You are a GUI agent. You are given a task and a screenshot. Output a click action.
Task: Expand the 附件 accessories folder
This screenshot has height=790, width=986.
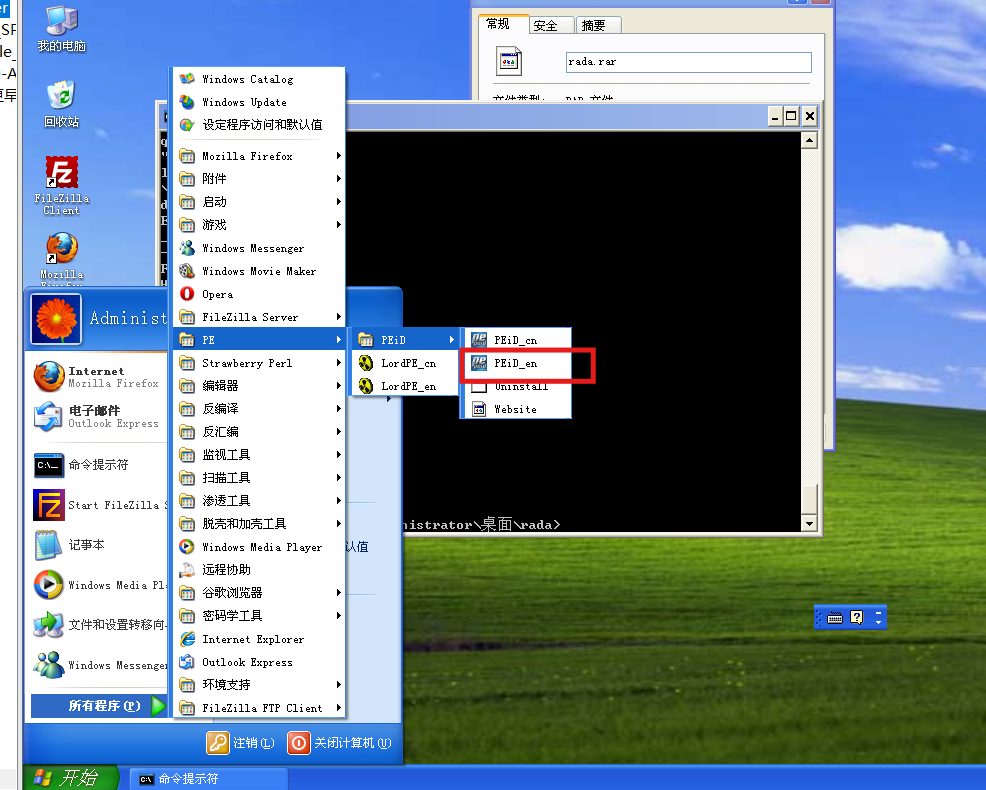tap(259, 179)
